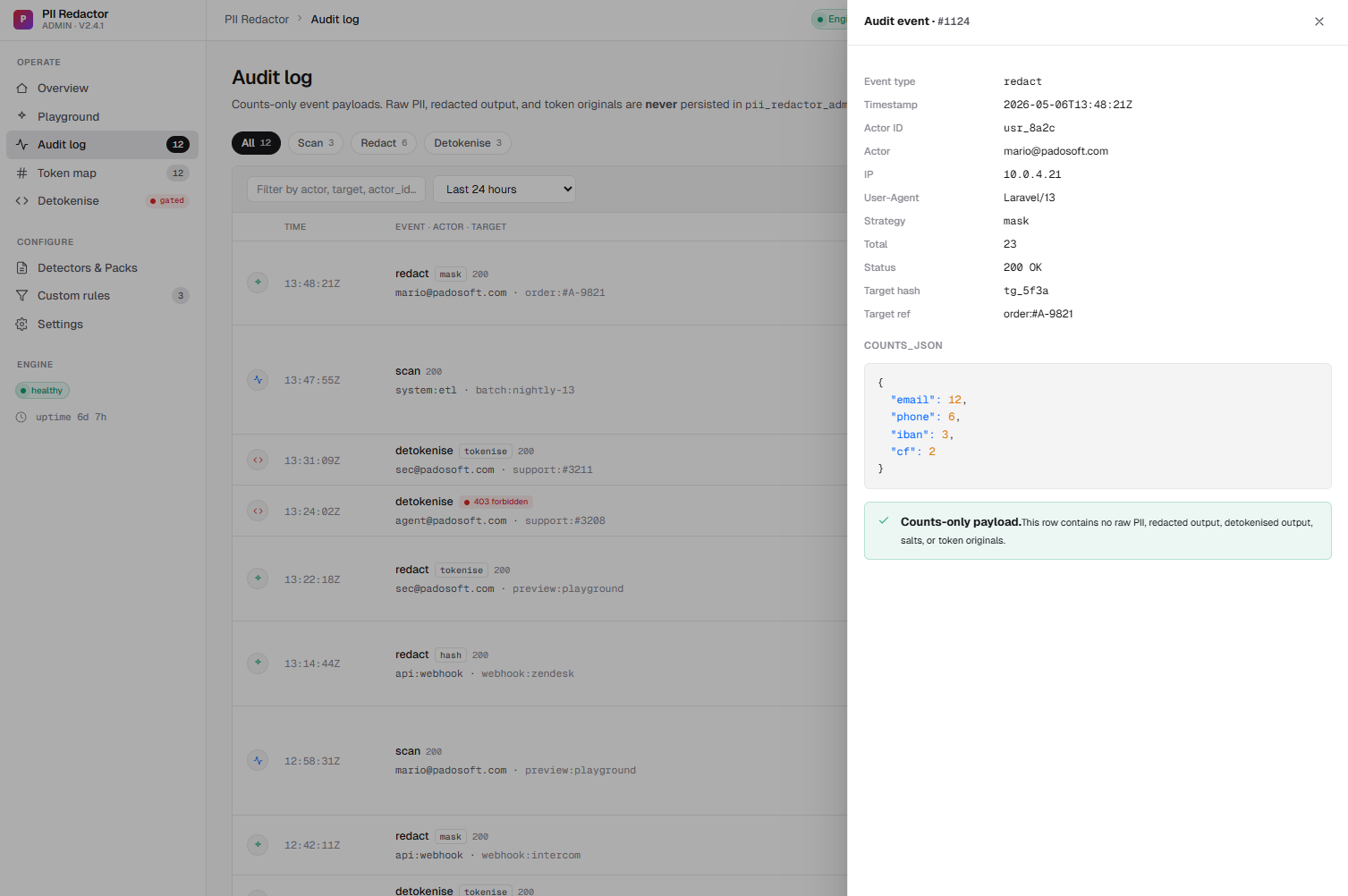Open Custom rules in the sidebar

[102, 296]
